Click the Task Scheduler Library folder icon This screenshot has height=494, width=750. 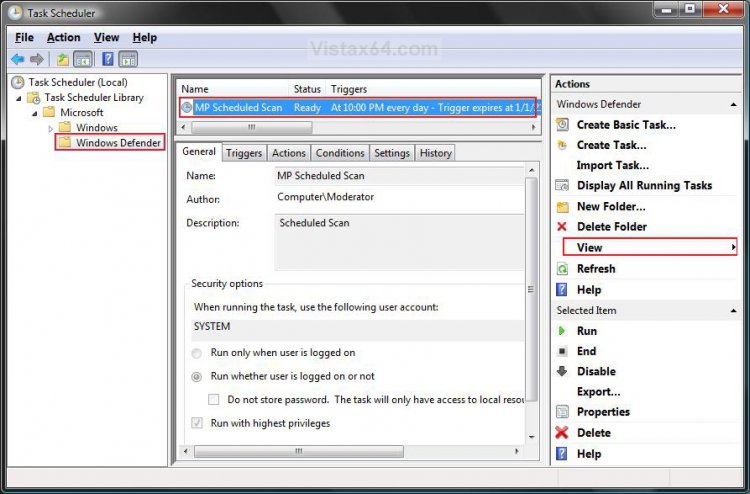33,98
